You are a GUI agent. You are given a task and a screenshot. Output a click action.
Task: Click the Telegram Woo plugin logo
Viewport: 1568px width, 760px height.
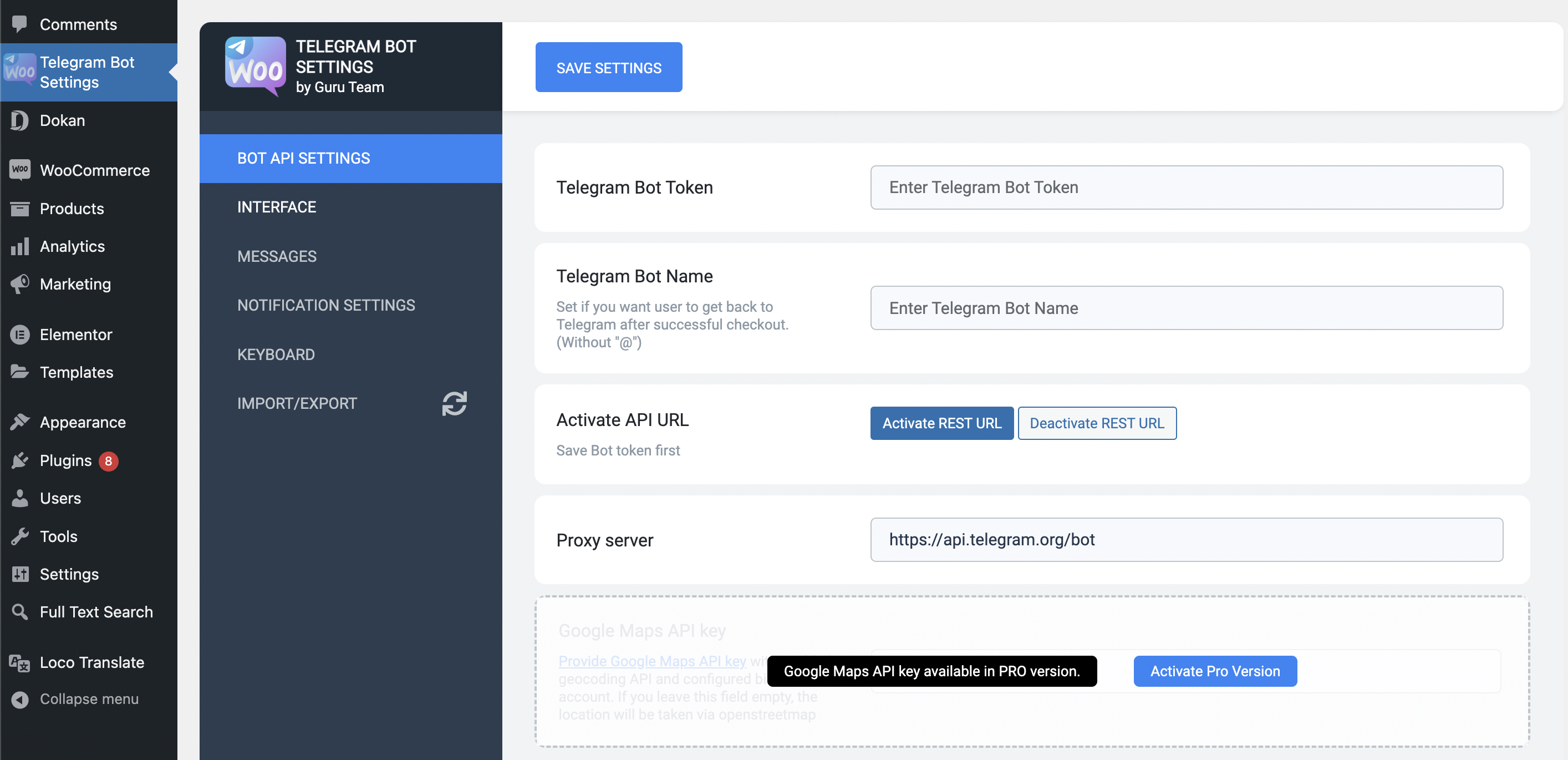click(x=256, y=67)
